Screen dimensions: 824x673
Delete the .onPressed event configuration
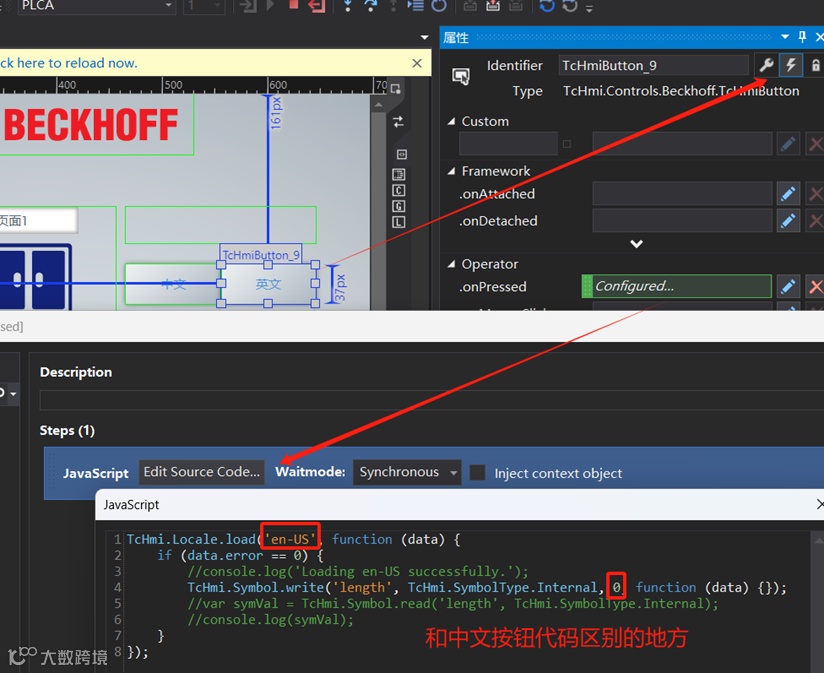point(815,287)
